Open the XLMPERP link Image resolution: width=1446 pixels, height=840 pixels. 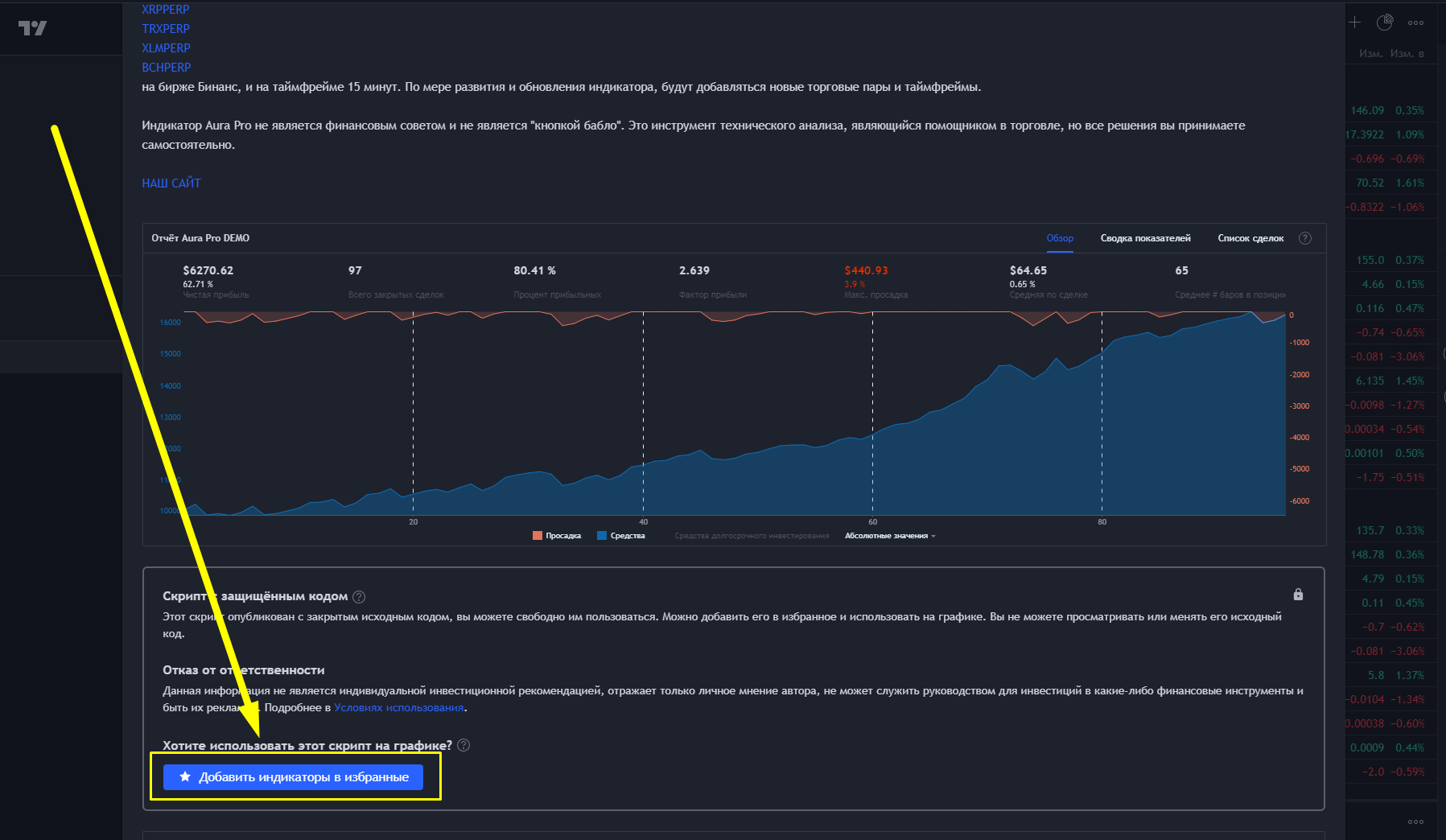coord(166,48)
